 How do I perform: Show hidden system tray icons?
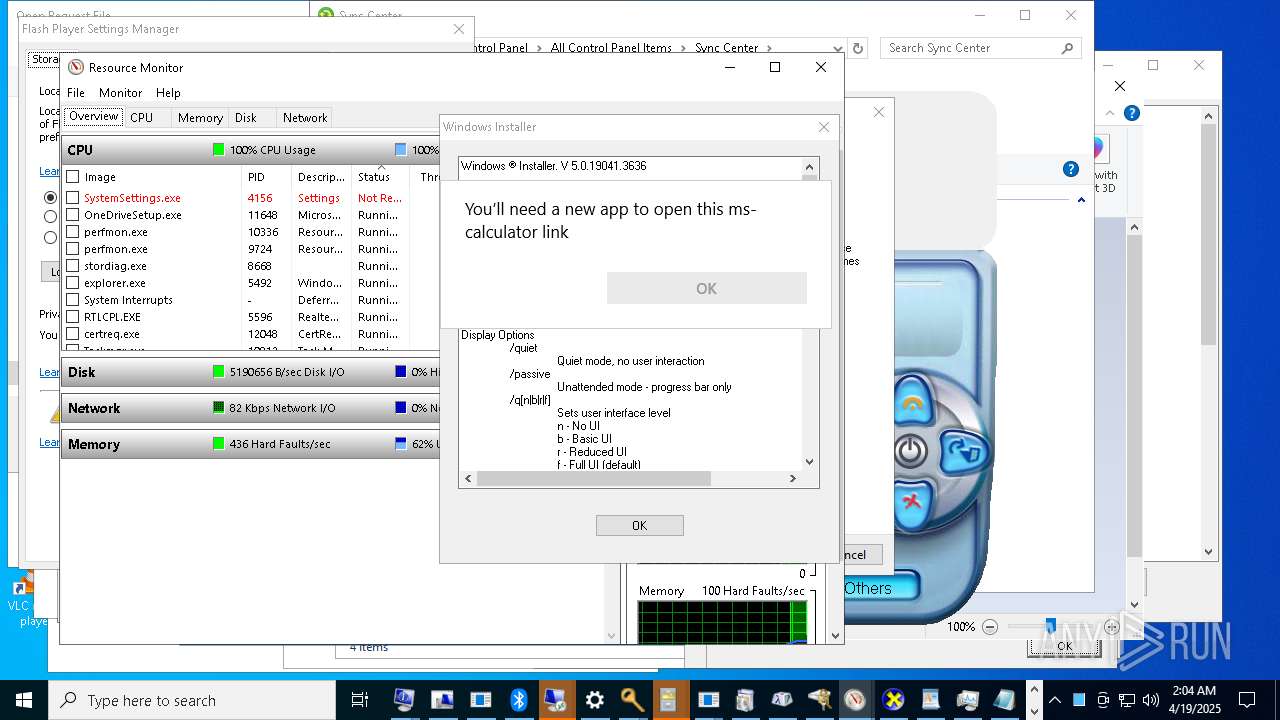pos(1054,700)
